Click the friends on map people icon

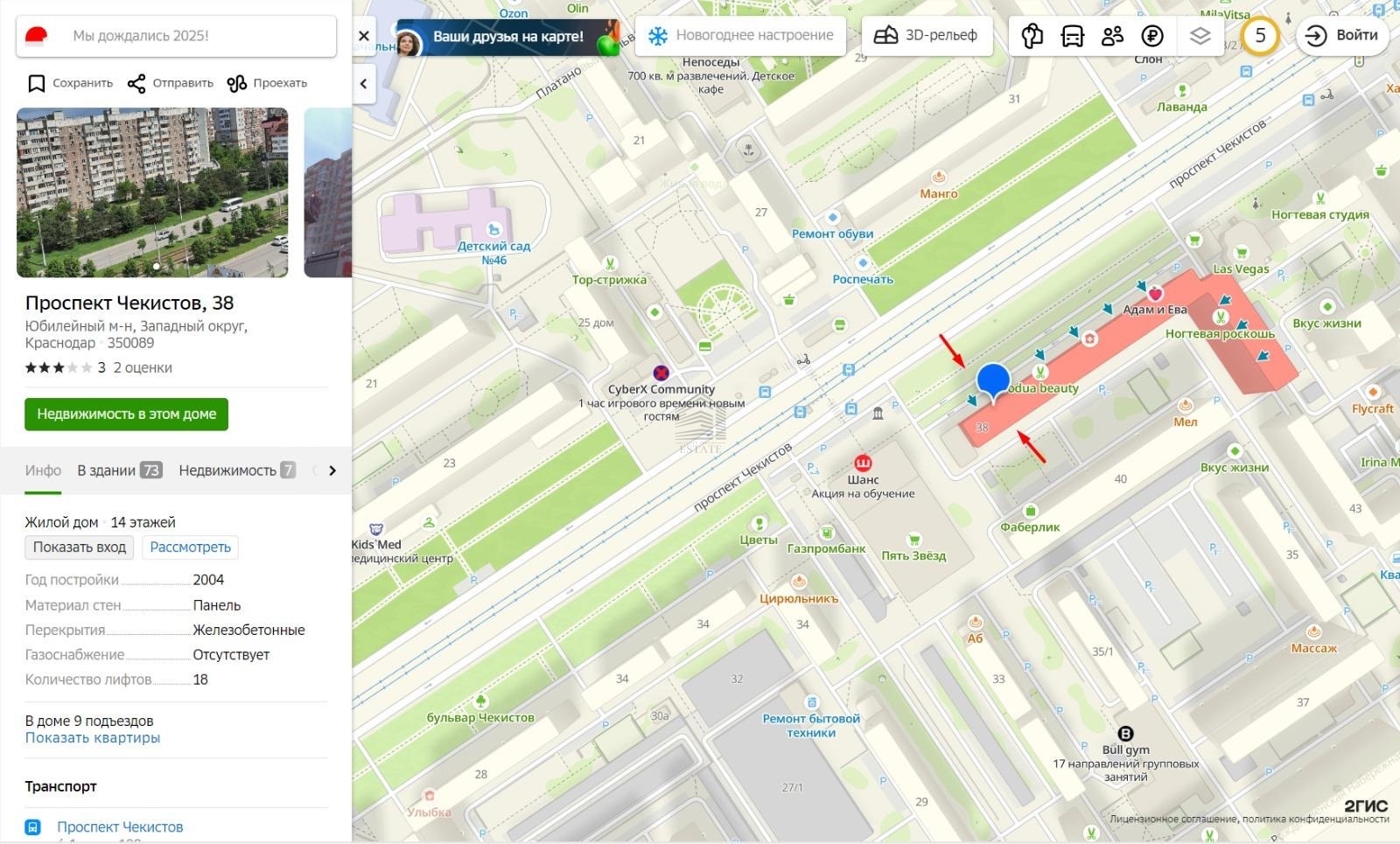[x=1112, y=36]
